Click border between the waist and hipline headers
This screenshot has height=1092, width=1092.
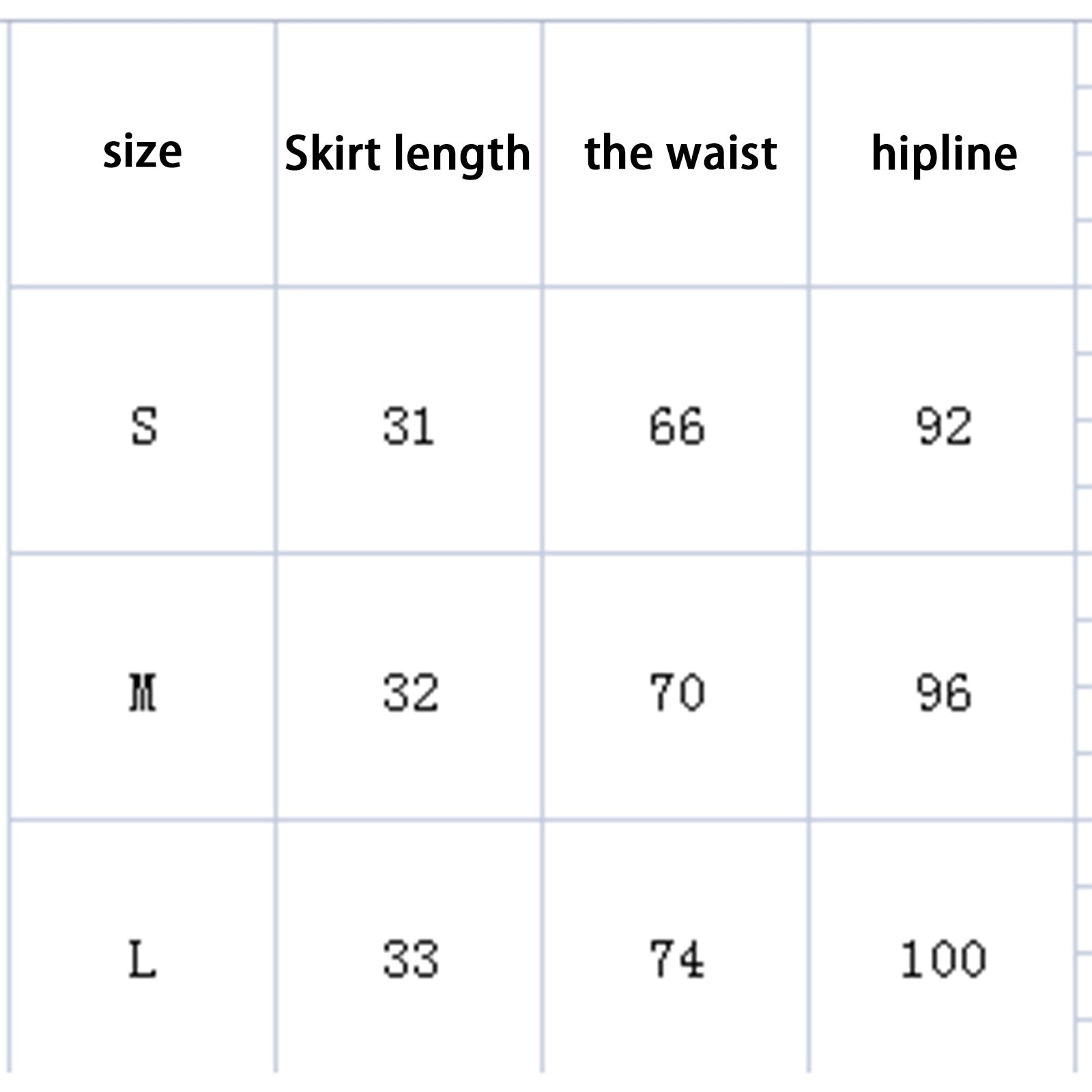(x=809, y=154)
